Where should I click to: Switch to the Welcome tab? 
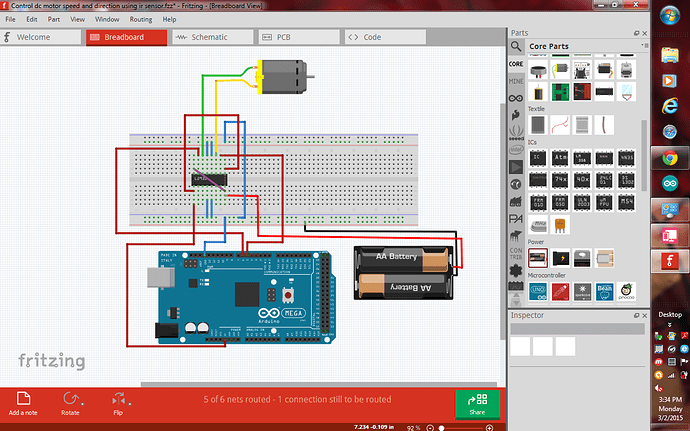(40, 37)
